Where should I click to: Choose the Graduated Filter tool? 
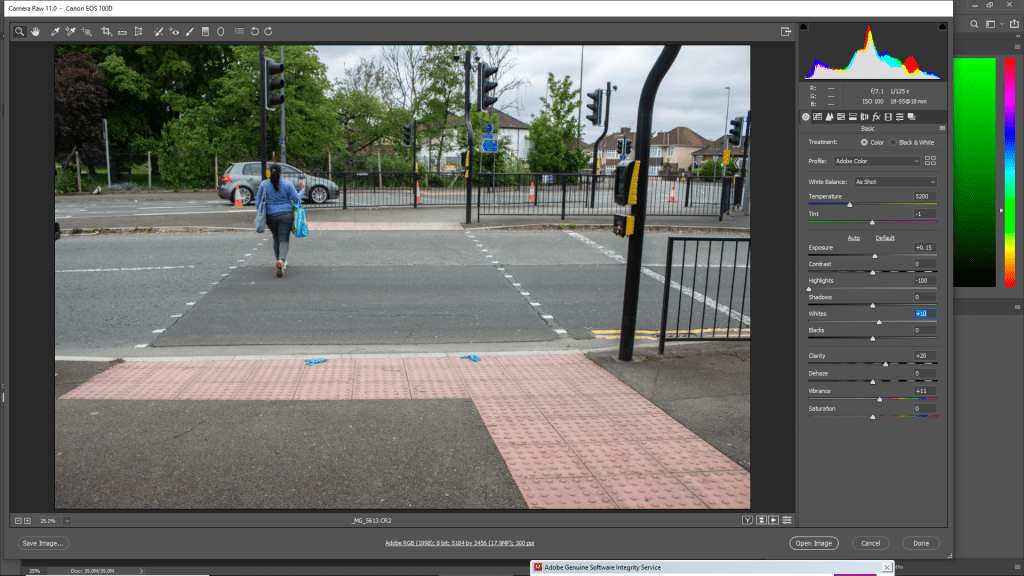tap(205, 31)
